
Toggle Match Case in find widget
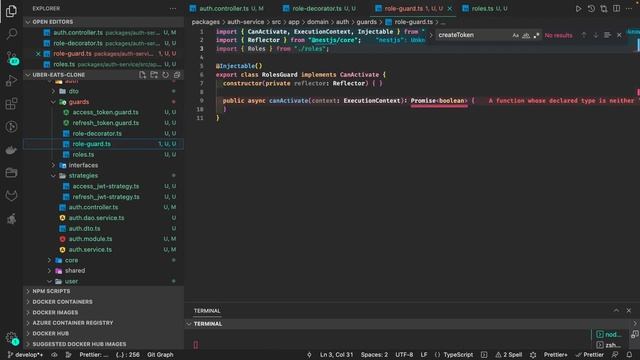(516, 36)
